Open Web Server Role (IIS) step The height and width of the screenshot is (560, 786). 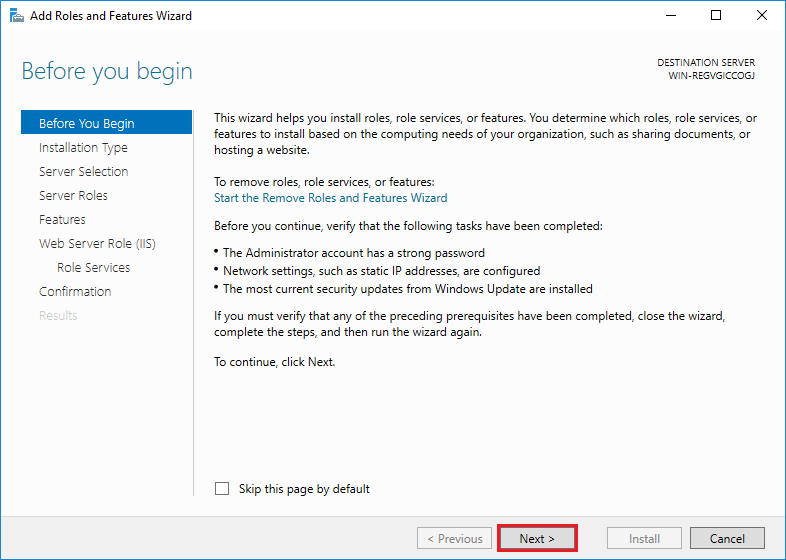pos(97,244)
